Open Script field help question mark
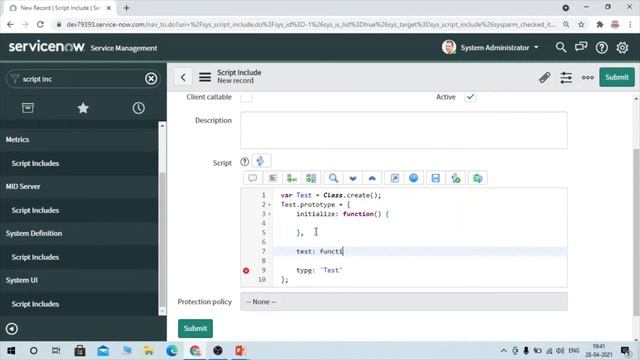This screenshot has height=360, width=640. click(x=244, y=162)
